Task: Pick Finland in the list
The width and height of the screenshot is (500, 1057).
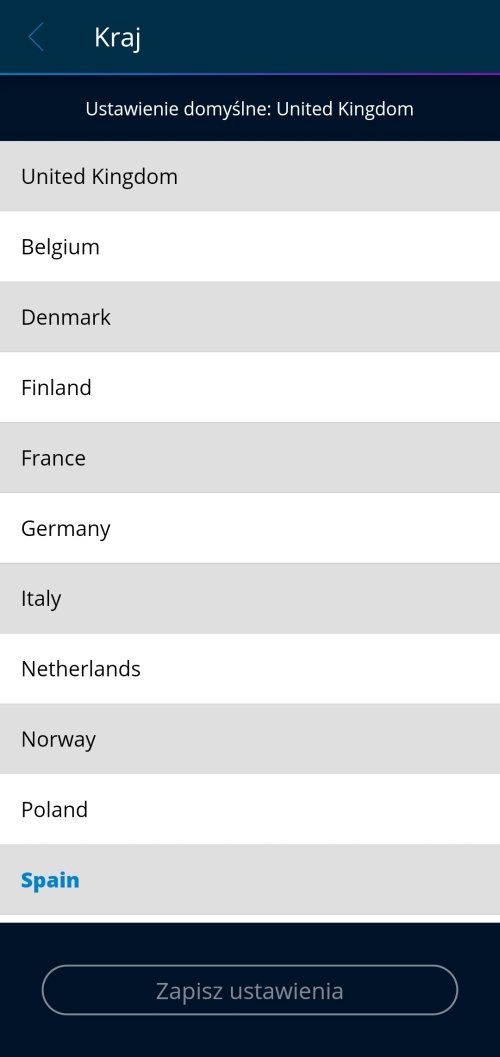Action: (250, 387)
